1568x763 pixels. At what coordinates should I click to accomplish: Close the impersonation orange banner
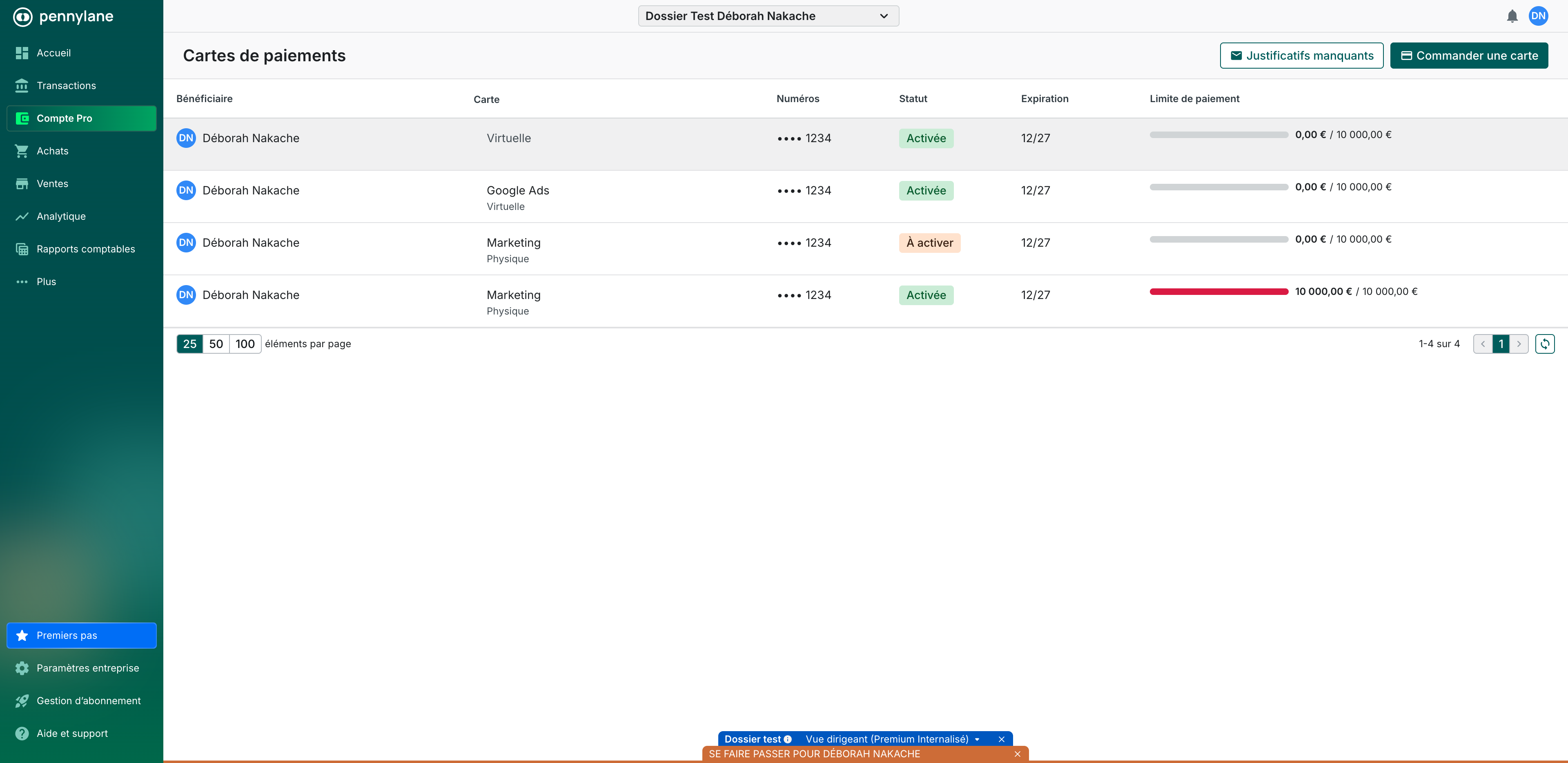pos(1017,754)
